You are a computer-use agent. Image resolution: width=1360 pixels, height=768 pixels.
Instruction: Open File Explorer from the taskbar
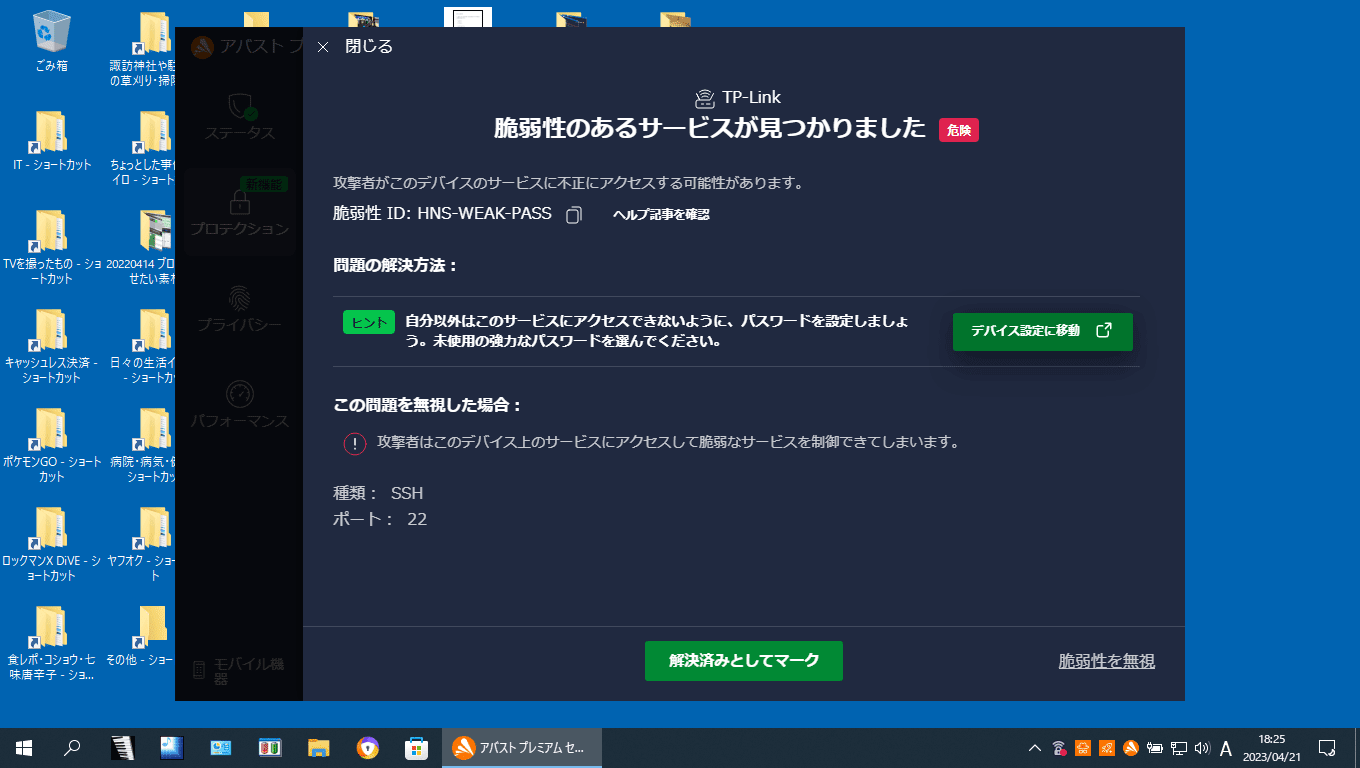point(318,747)
